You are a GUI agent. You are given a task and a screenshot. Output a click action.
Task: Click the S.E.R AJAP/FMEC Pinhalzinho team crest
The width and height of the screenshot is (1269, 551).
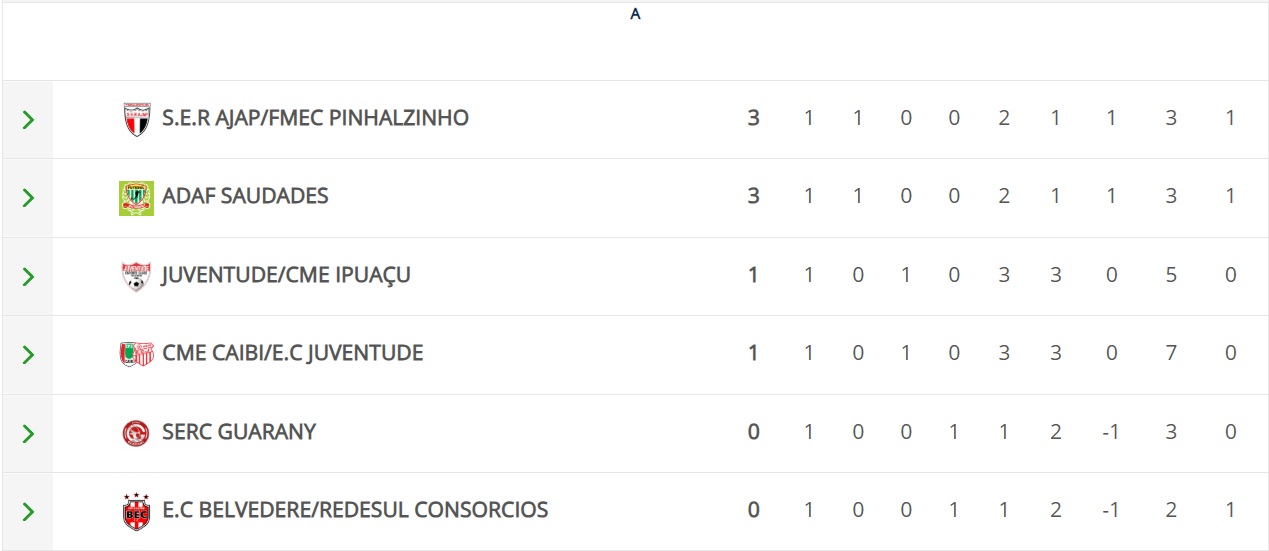click(x=136, y=119)
